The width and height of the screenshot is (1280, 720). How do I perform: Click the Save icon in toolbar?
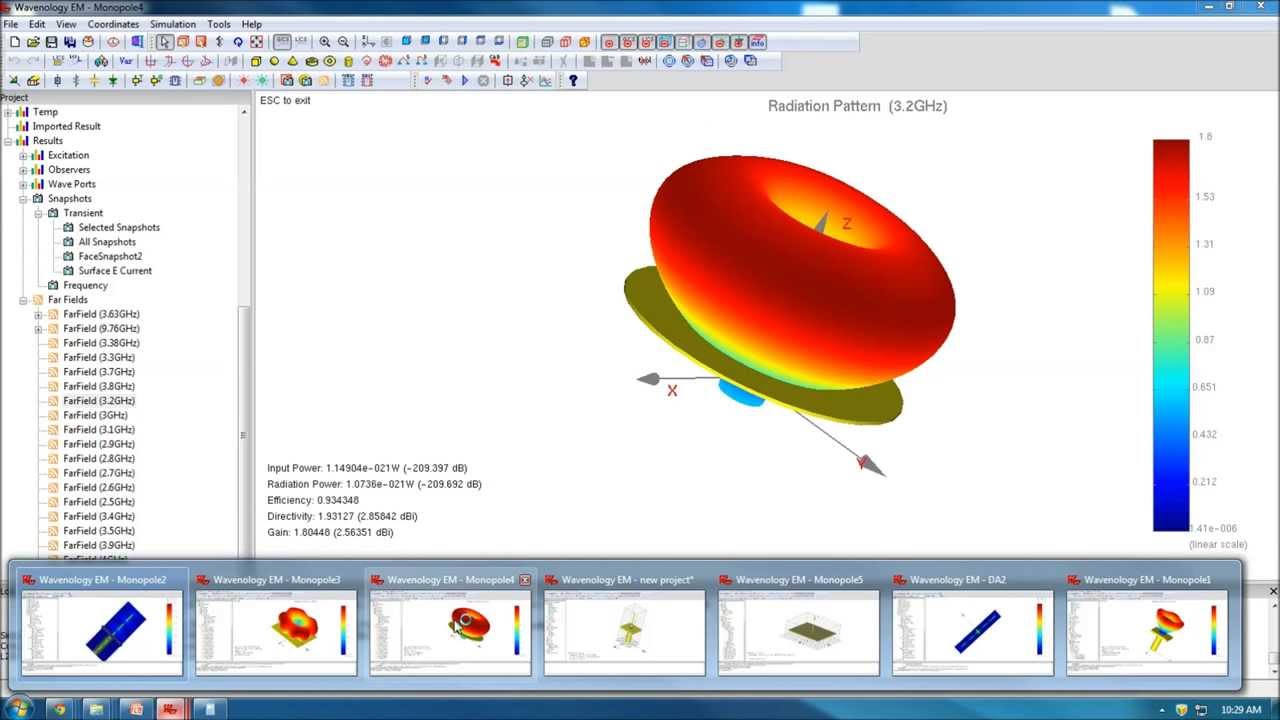51,42
